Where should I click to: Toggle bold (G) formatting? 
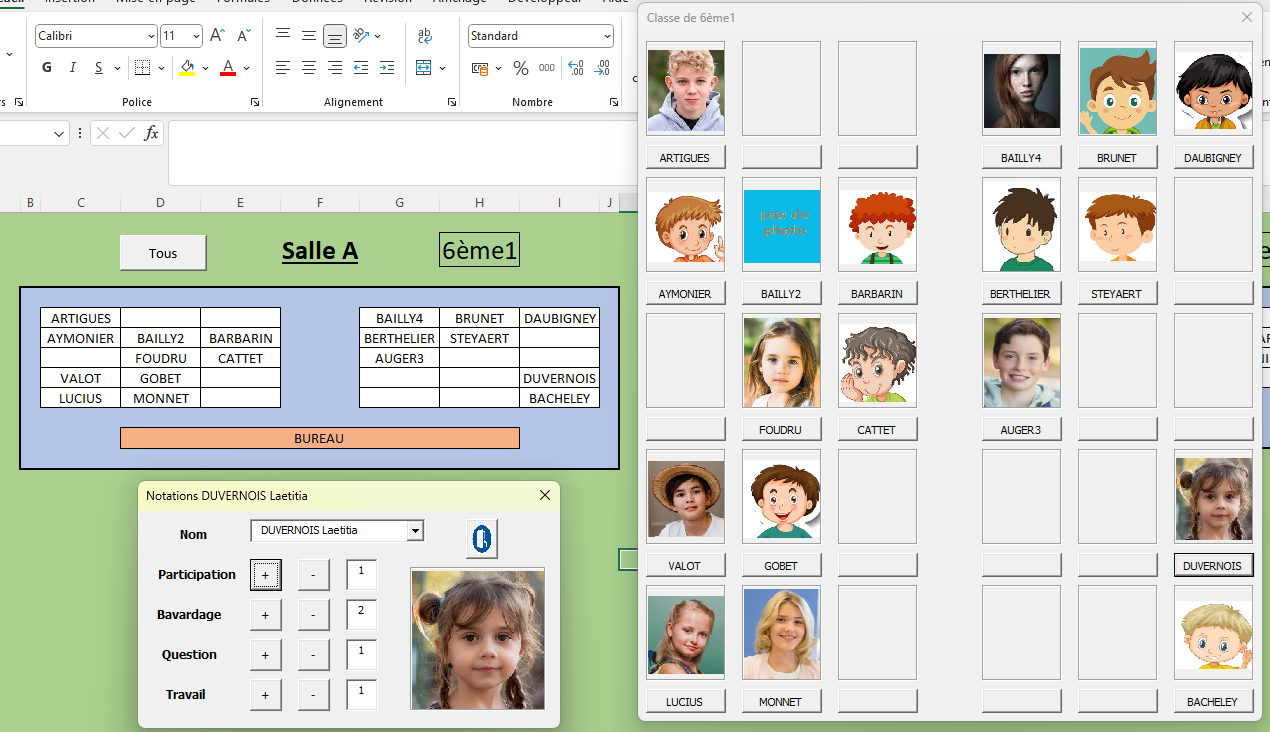coord(47,68)
